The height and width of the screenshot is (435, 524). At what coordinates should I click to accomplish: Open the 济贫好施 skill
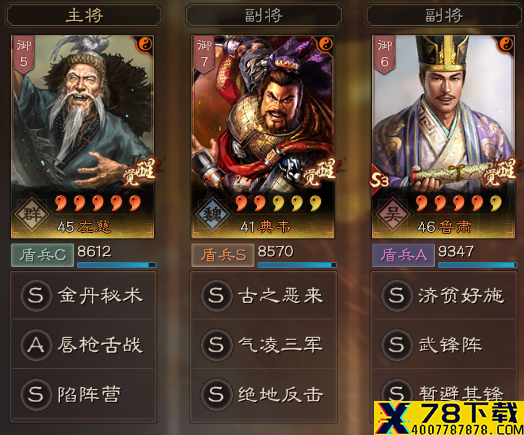[444, 295]
